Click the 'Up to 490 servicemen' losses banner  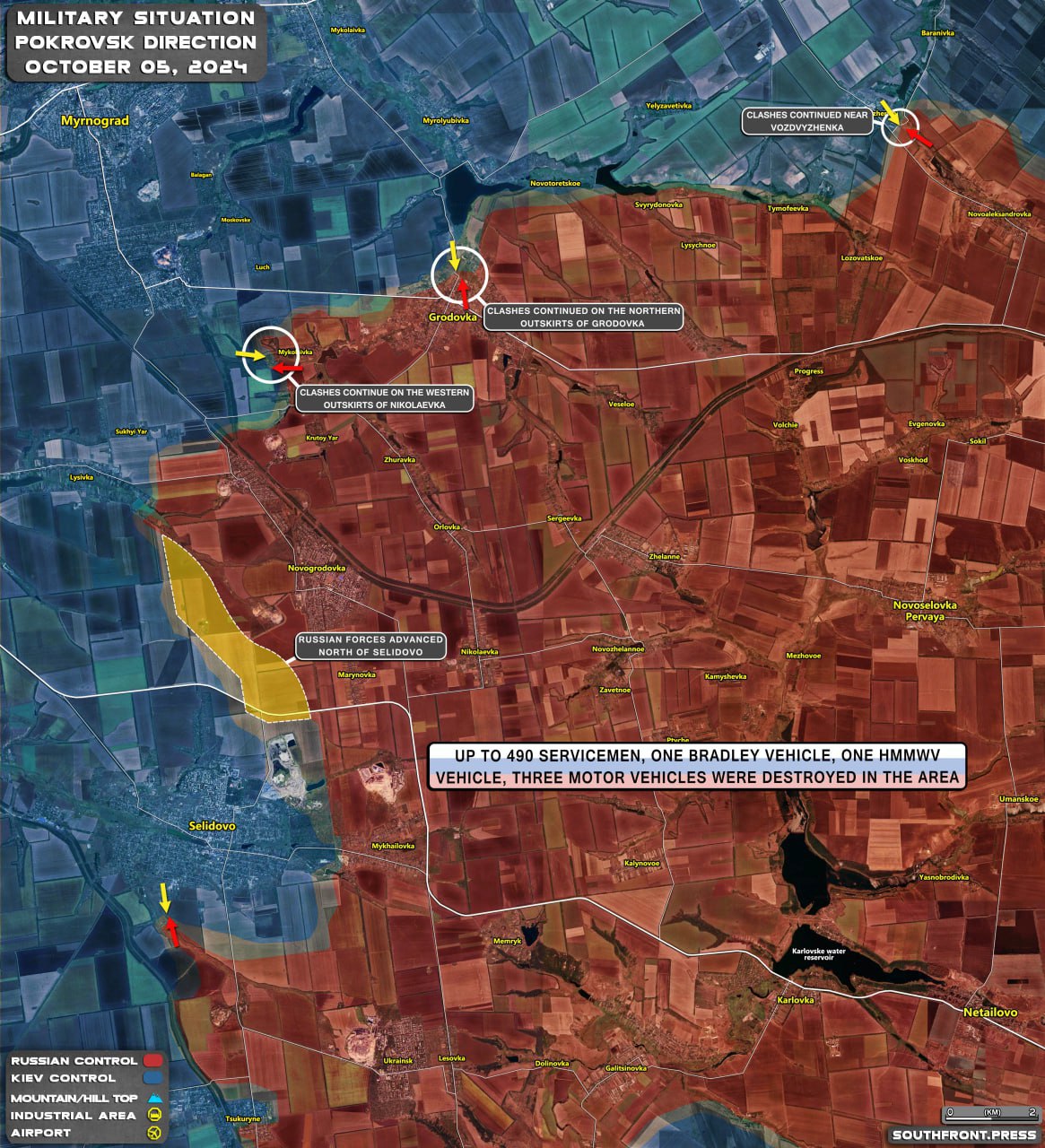tap(696, 766)
